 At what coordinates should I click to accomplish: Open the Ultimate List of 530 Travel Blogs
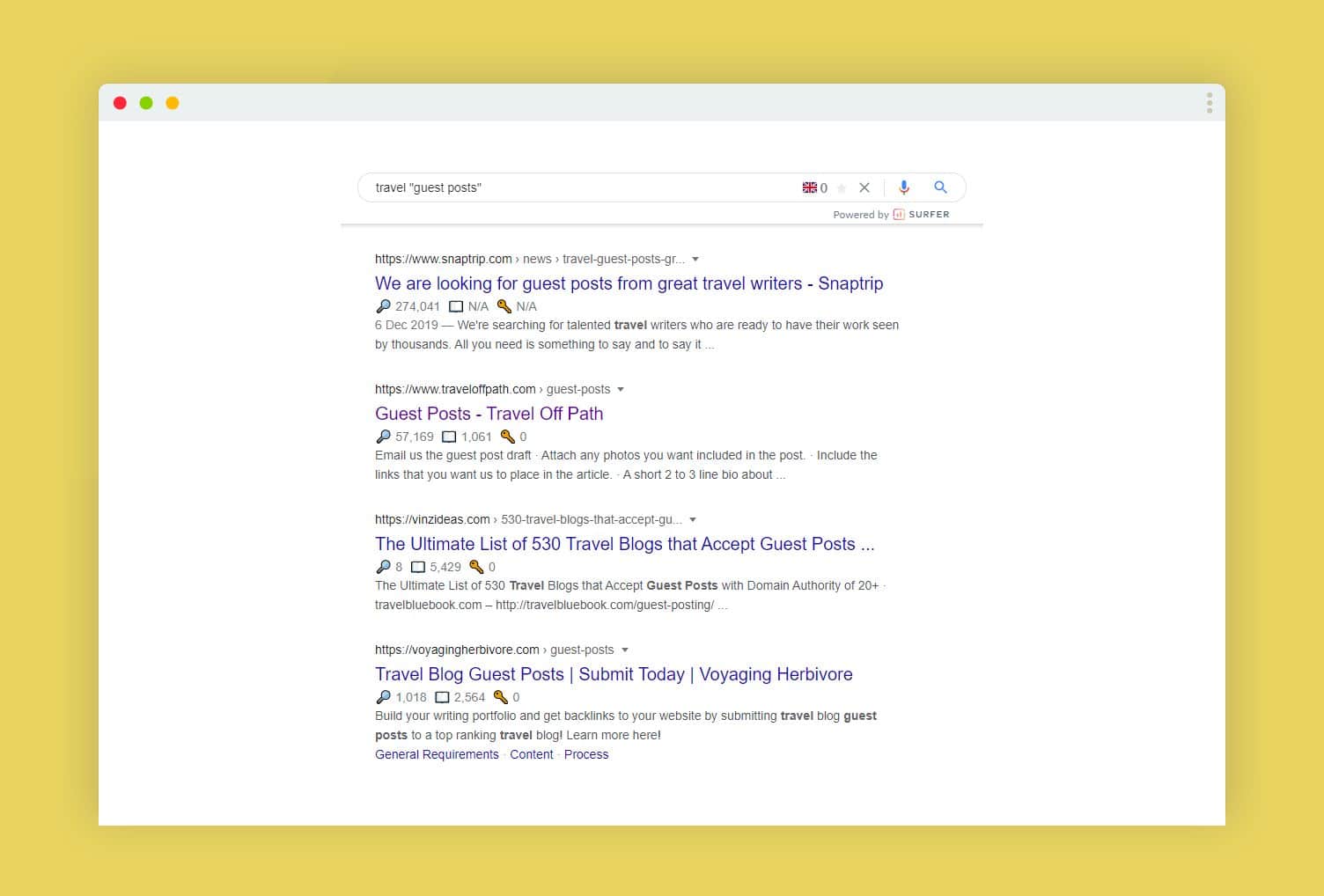click(x=624, y=544)
